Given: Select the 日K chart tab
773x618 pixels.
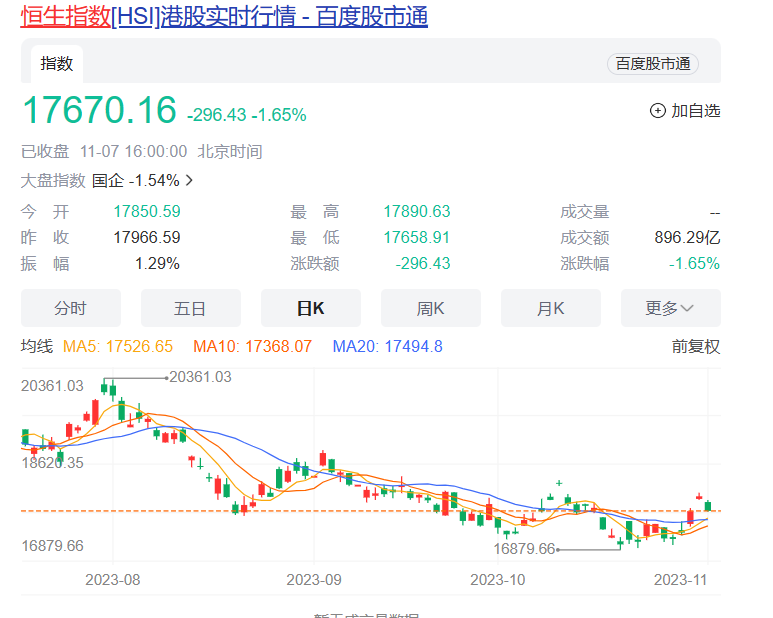Looking at the screenshot, I should coord(311,308).
